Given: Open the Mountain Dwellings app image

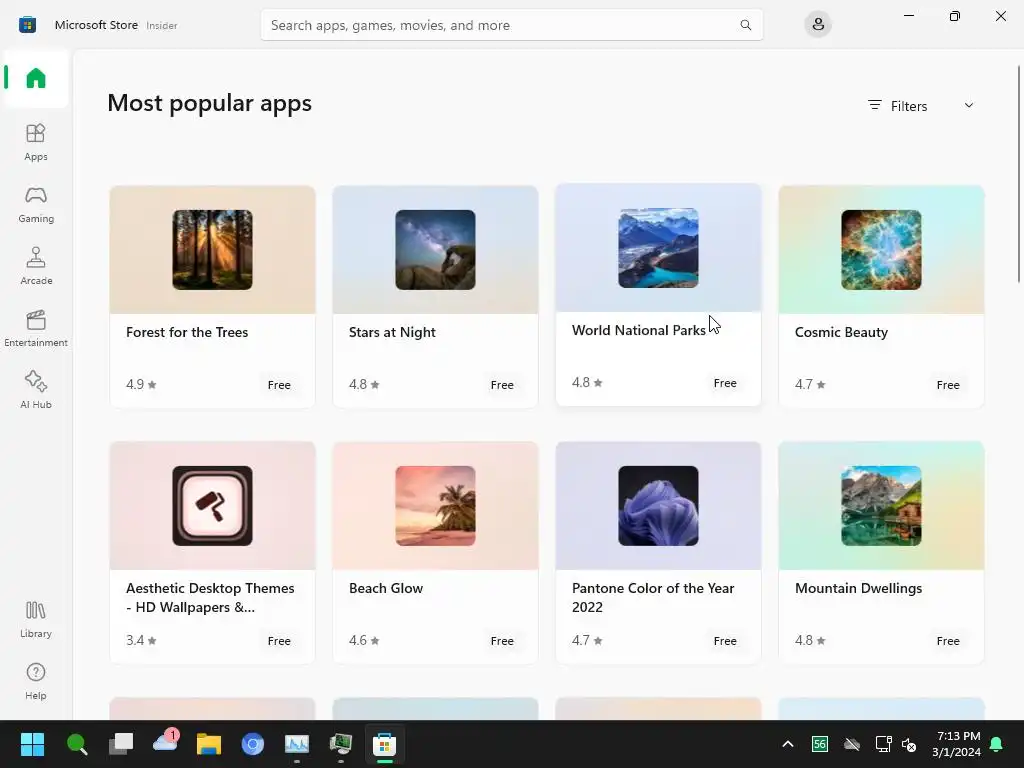Looking at the screenshot, I should tap(881, 505).
